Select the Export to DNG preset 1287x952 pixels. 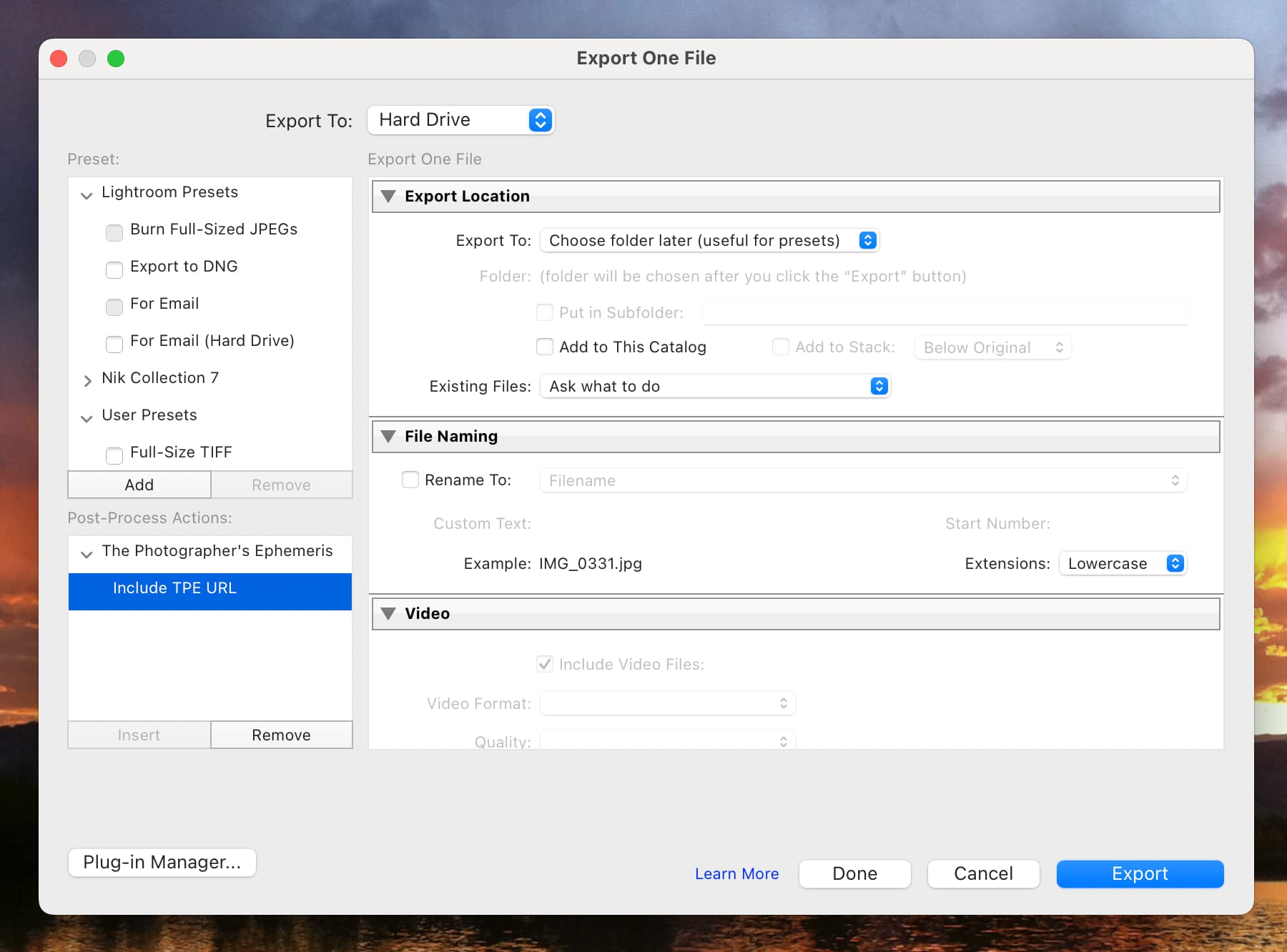pos(184,267)
